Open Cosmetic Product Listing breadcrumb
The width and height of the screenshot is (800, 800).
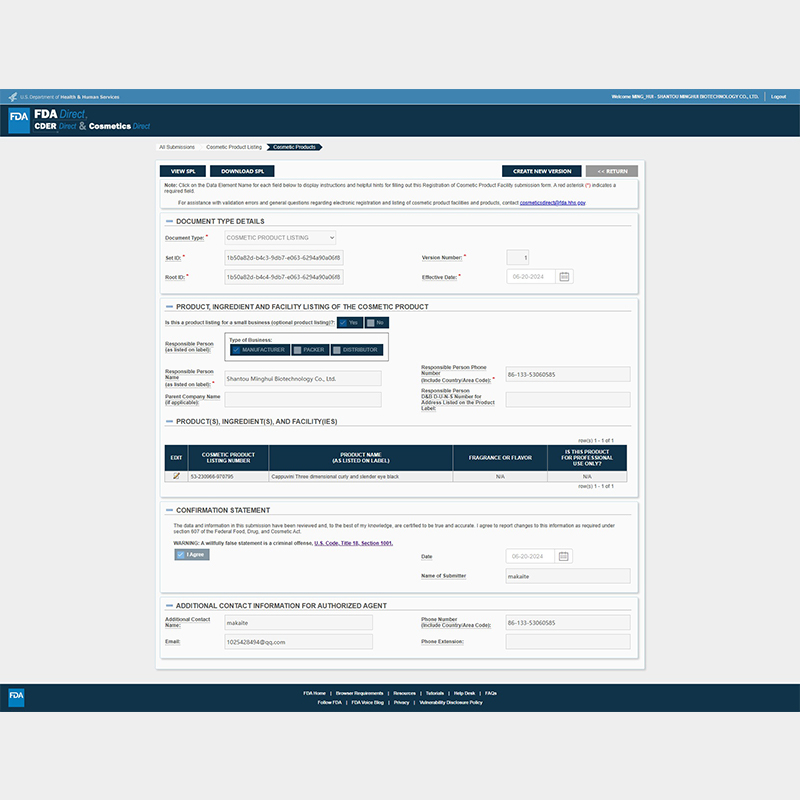point(233,147)
